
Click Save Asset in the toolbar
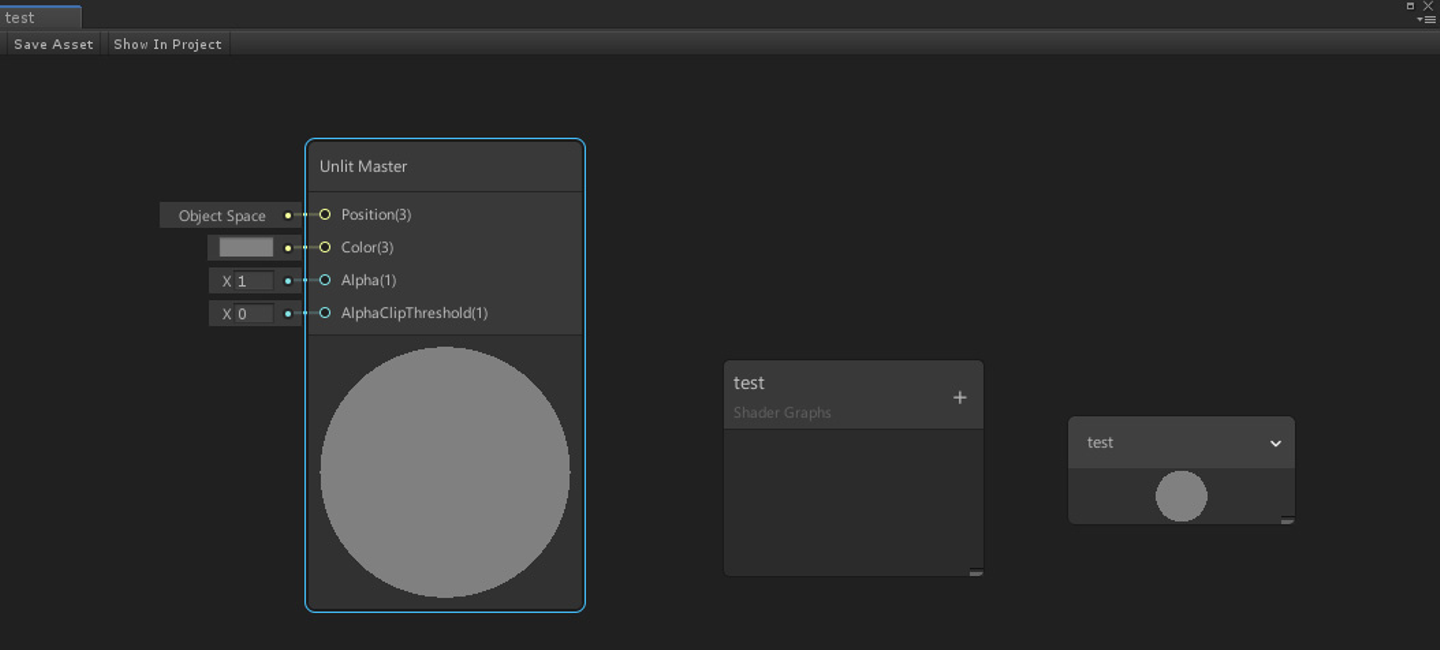click(53, 44)
